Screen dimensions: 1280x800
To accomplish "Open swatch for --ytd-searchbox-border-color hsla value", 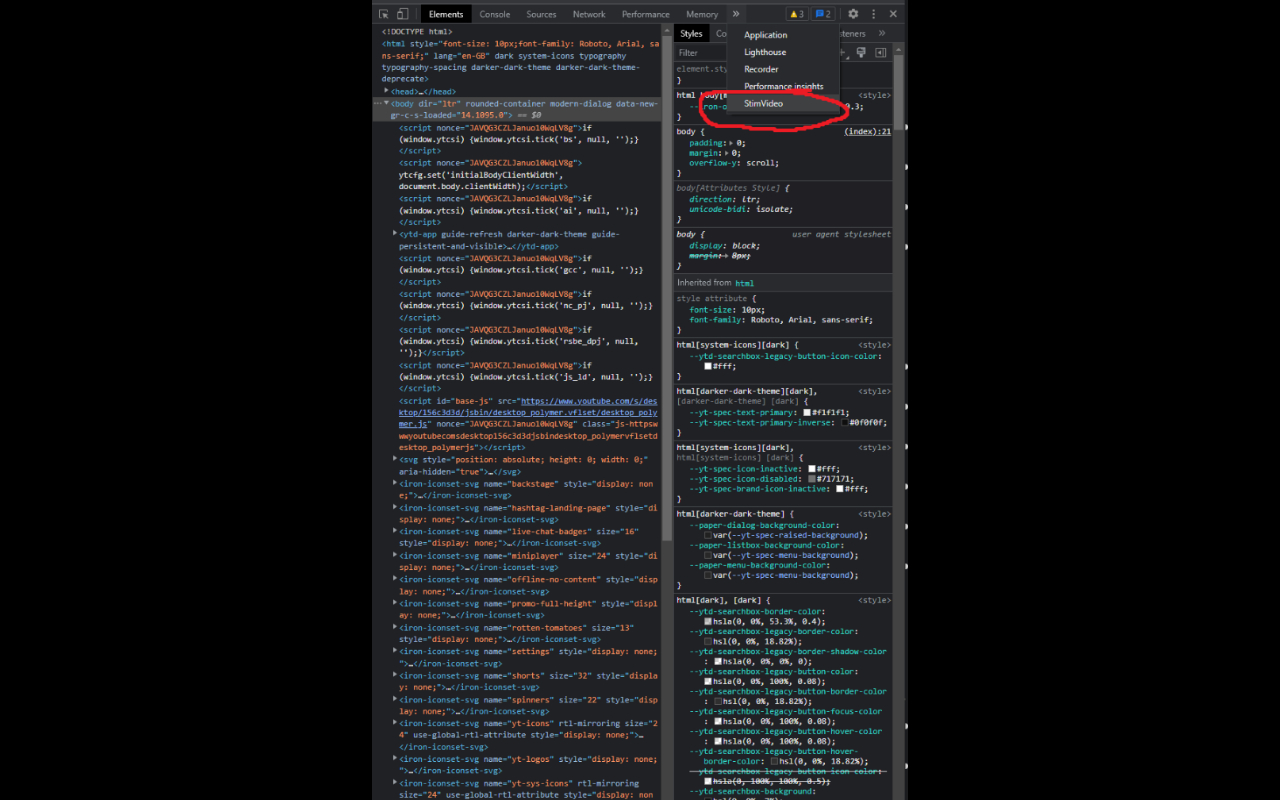I will point(708,621).
